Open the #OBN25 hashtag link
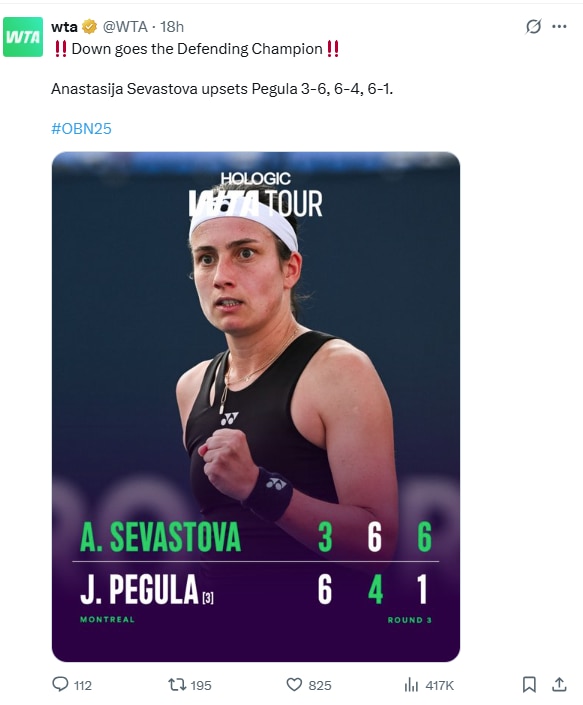The width and height of the screenshot is (583, 705). point(81,129)
